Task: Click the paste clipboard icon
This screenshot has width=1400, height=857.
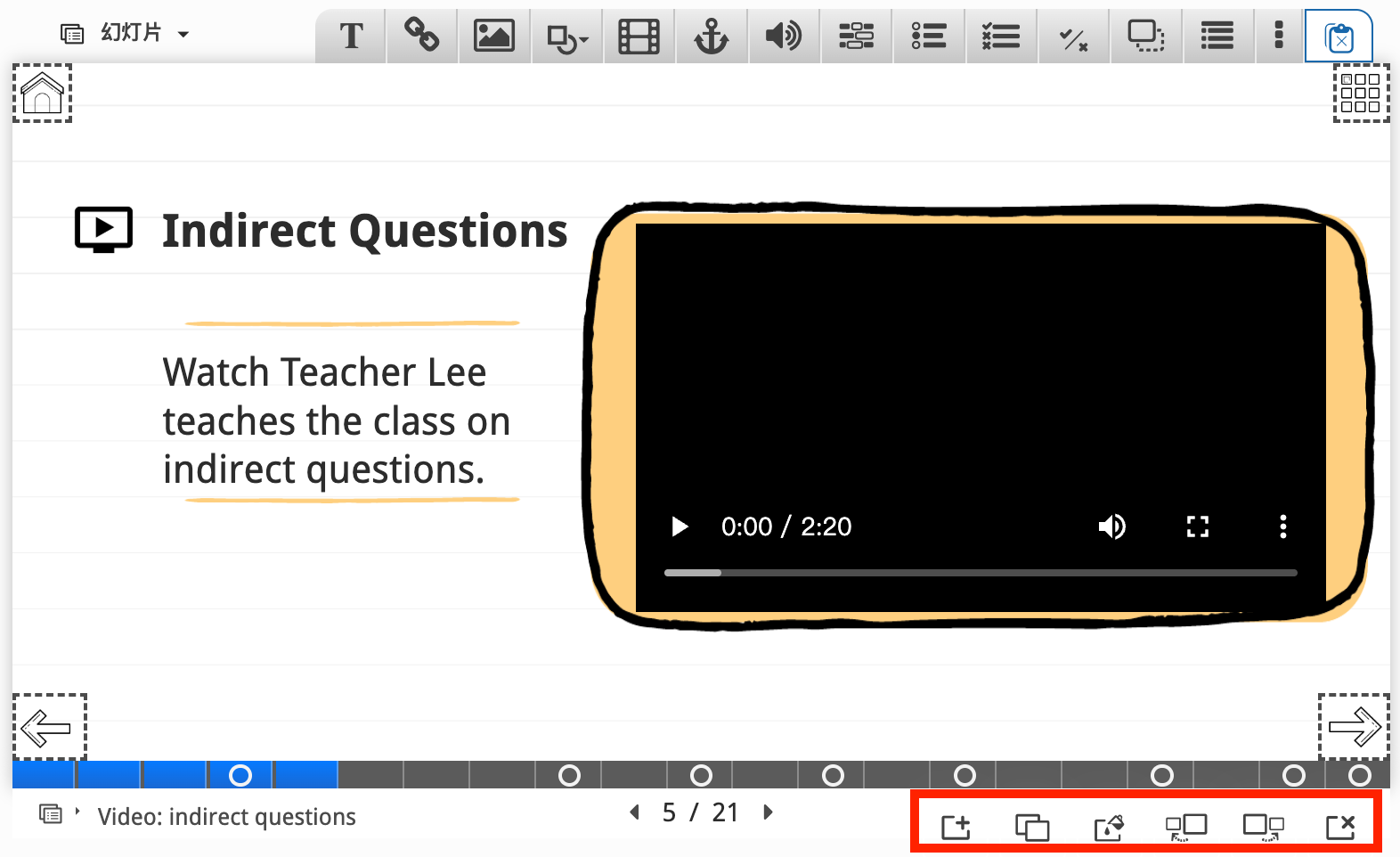Action: [x=1339, y=37]
